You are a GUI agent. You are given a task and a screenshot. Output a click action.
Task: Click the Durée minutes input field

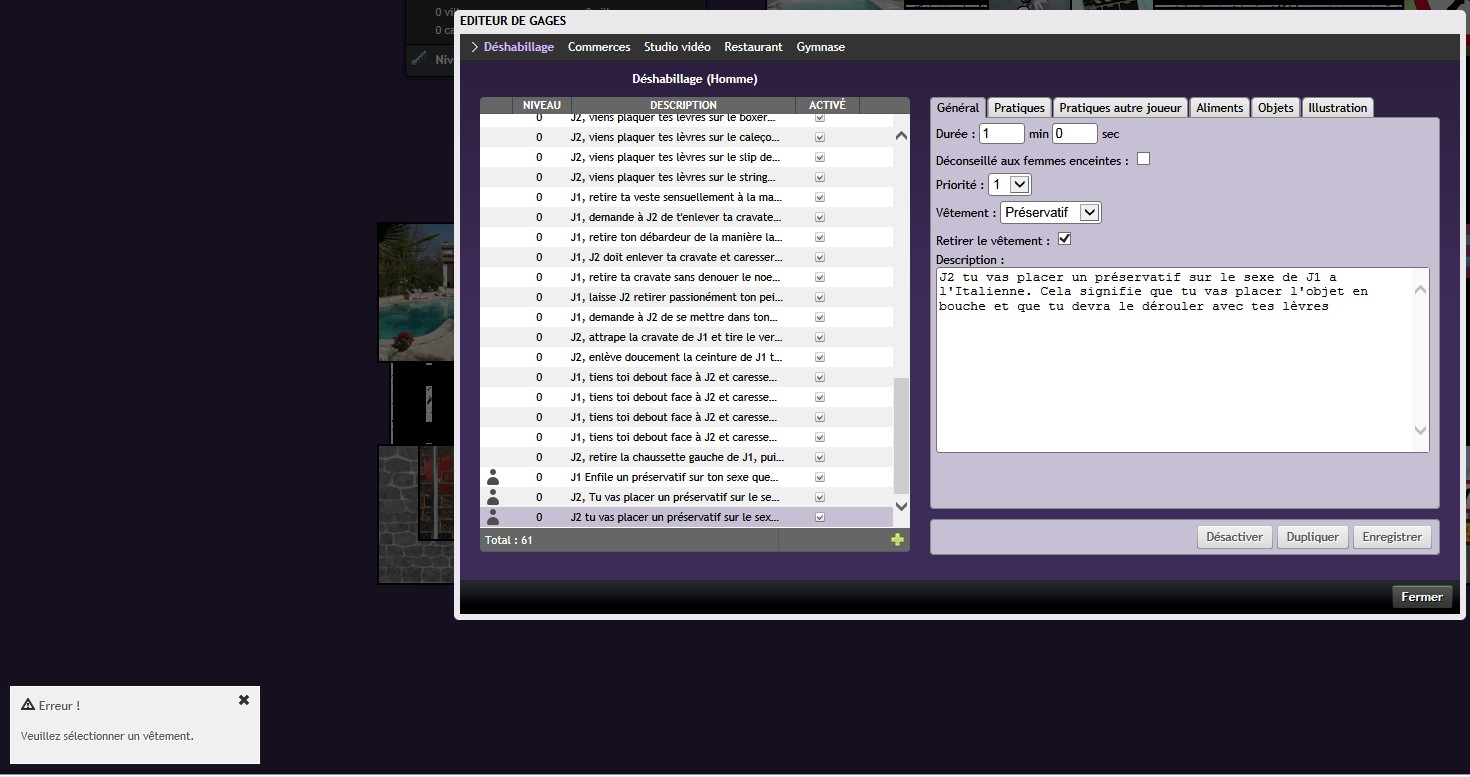(1001, 133)
